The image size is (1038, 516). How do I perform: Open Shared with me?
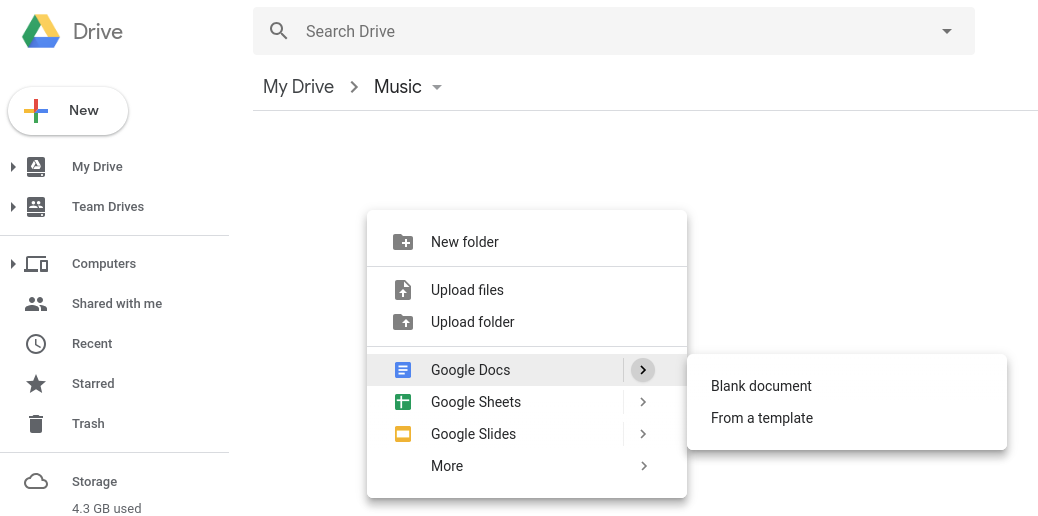tap(117, 303)
